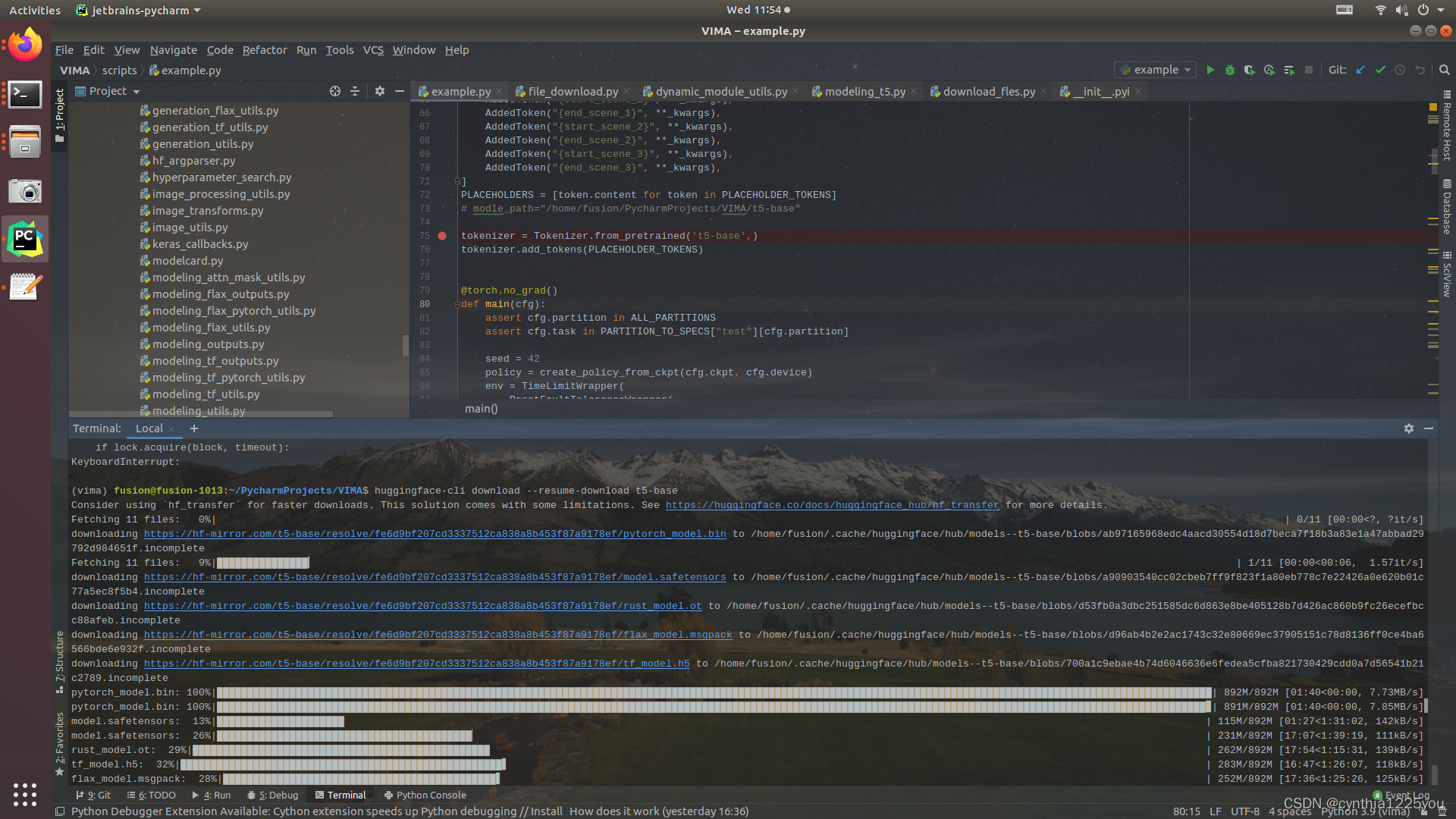Open Python 3.9 (vima) interpreter selector
This screenshot has width=1456, height=819.
1365,811
